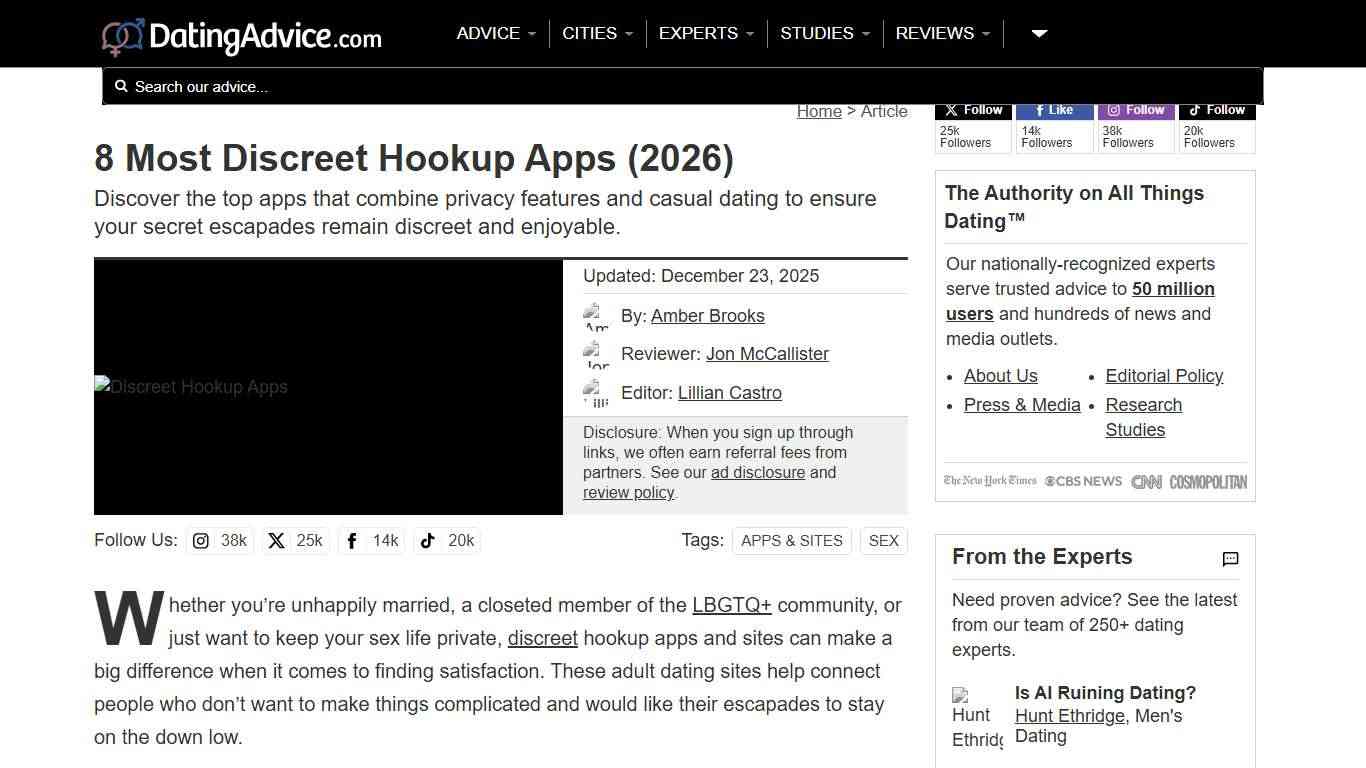Open the site search magnifier icon
Viewport: 1366px width, 768px height.
coord(121,86)
